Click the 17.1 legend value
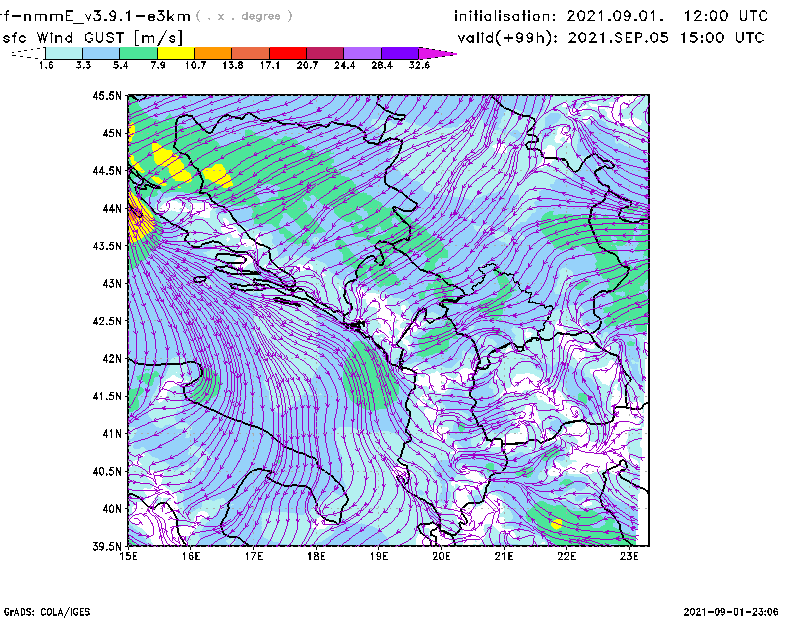This screenshot has width=800, height=618. tap(270, 65)
